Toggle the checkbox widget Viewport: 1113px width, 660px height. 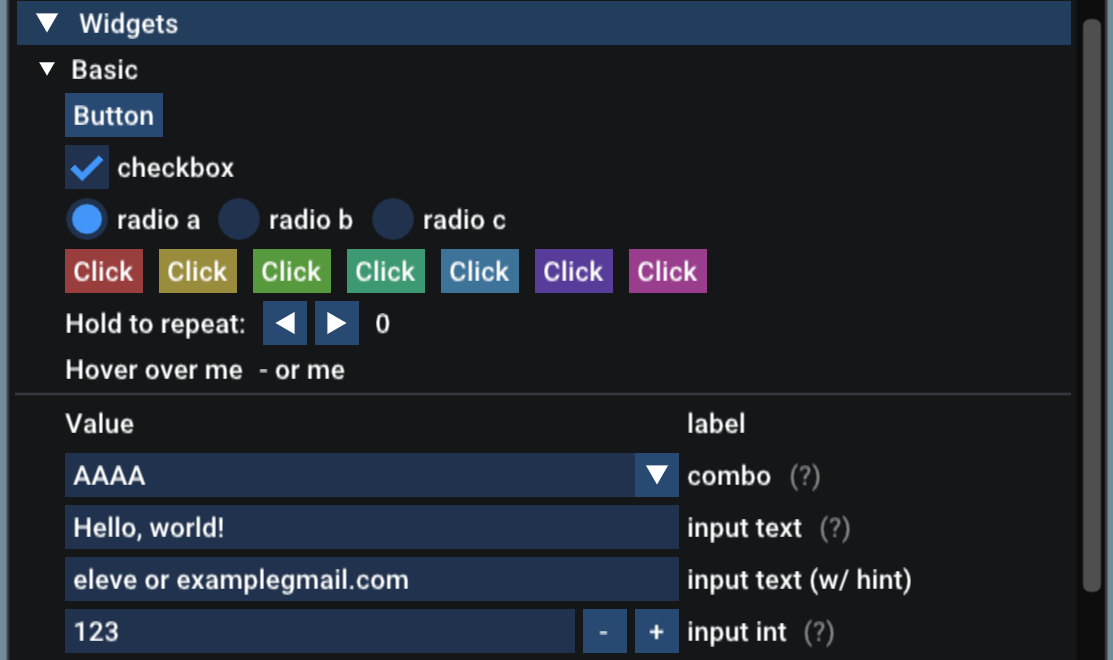click(86, 167)
